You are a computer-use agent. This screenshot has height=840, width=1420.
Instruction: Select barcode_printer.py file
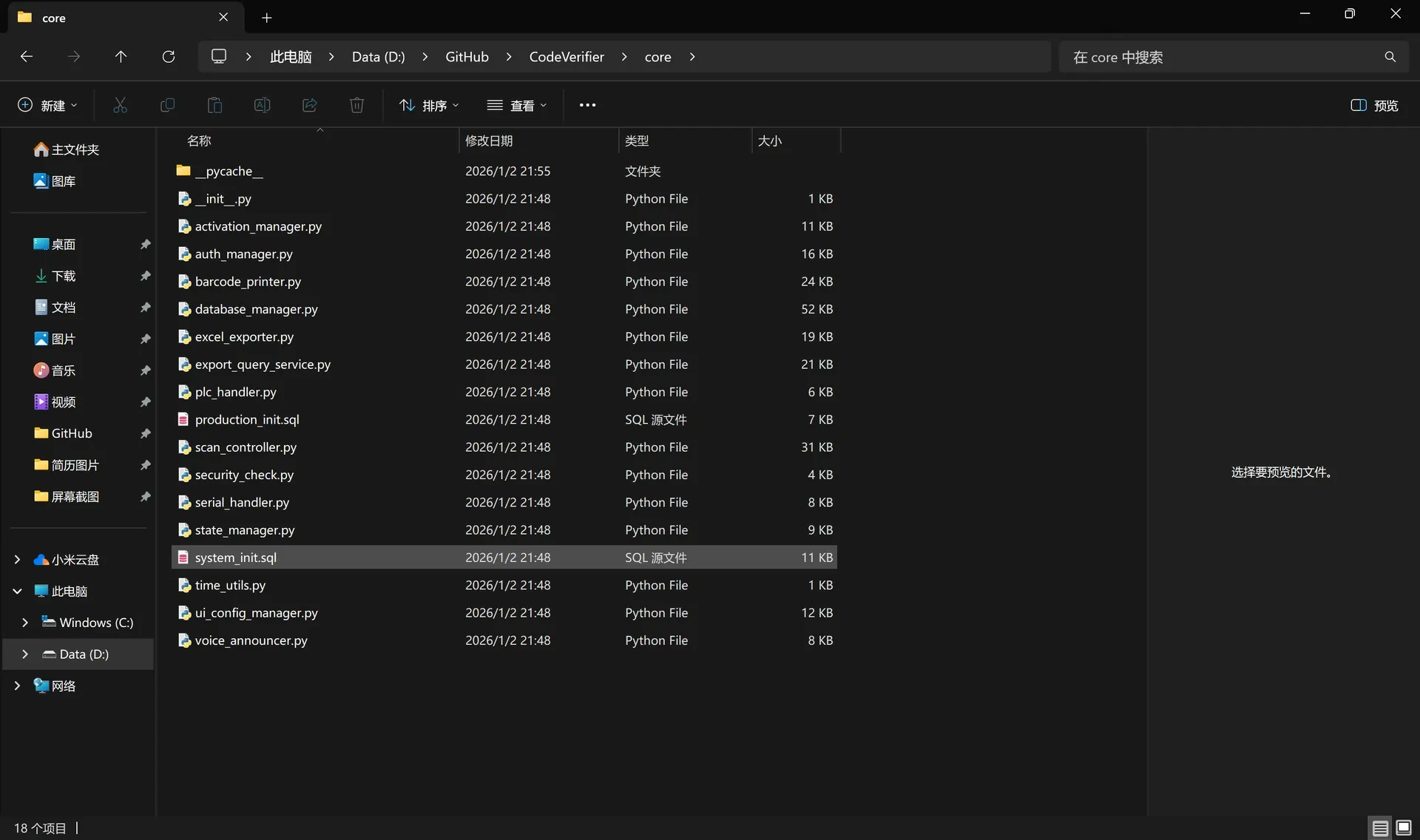pos(504,282)
